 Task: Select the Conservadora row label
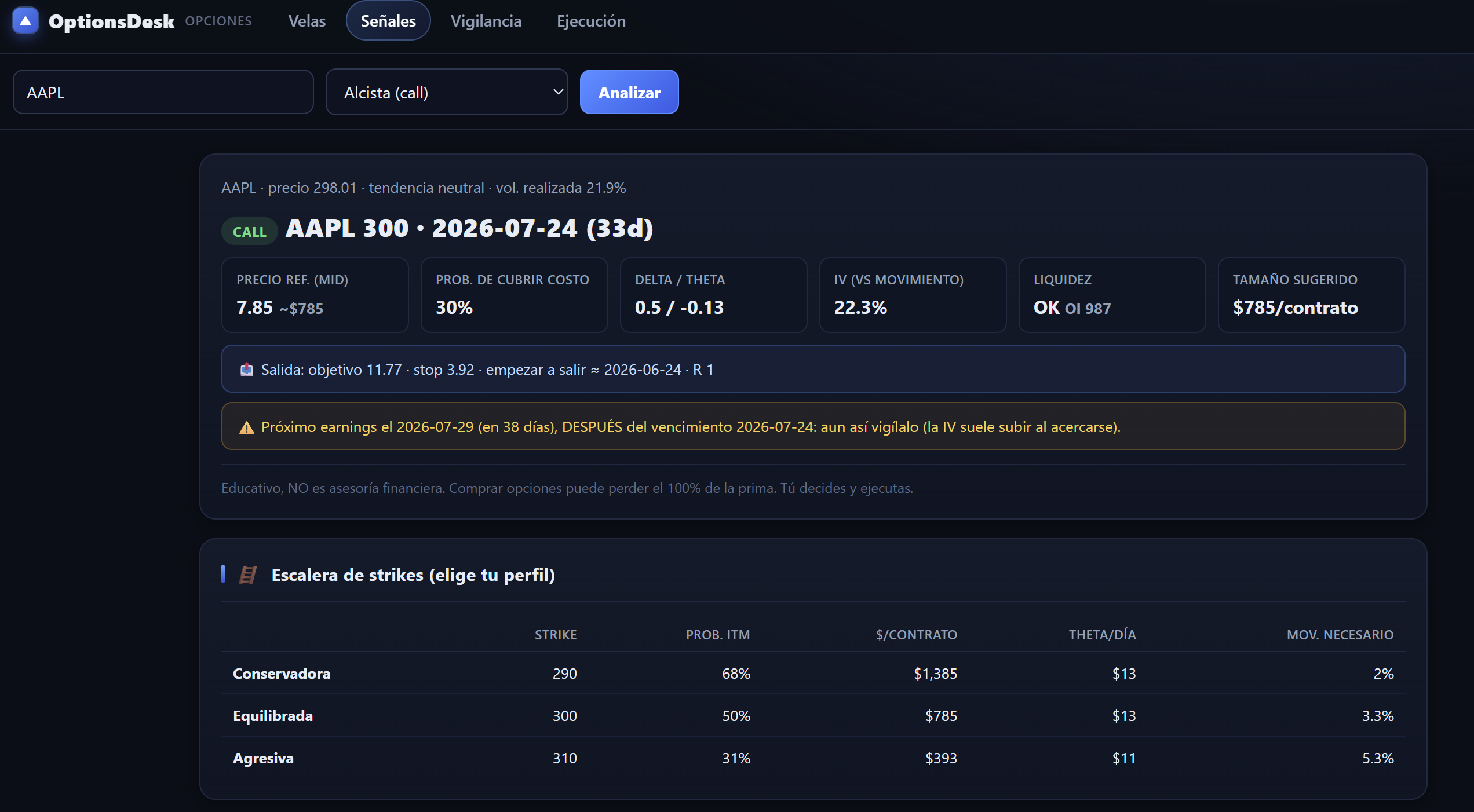click(282, 674)
